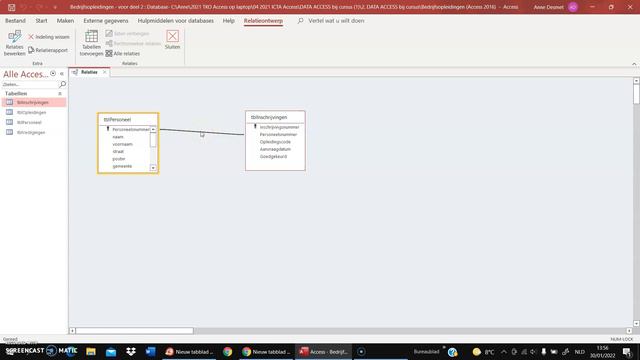Select the voornaam field in tblPersoneel
Screen dimensions: 640x360
pyautogui.click(x=122, y=144)
